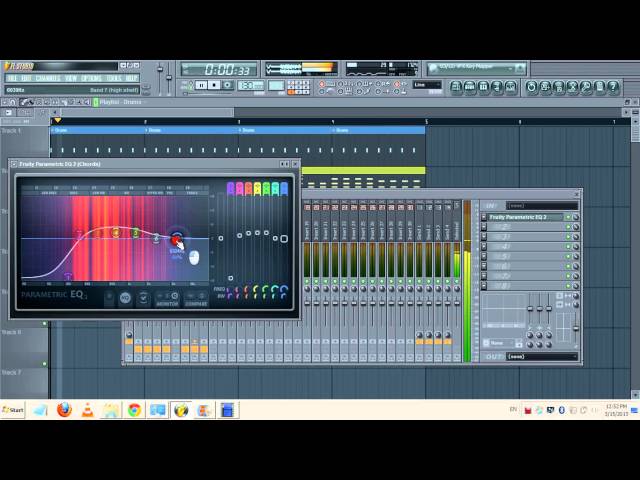Click the yellow band 4 type selector
The height and width of the screenshot is (480, 640).
point(257,189)
